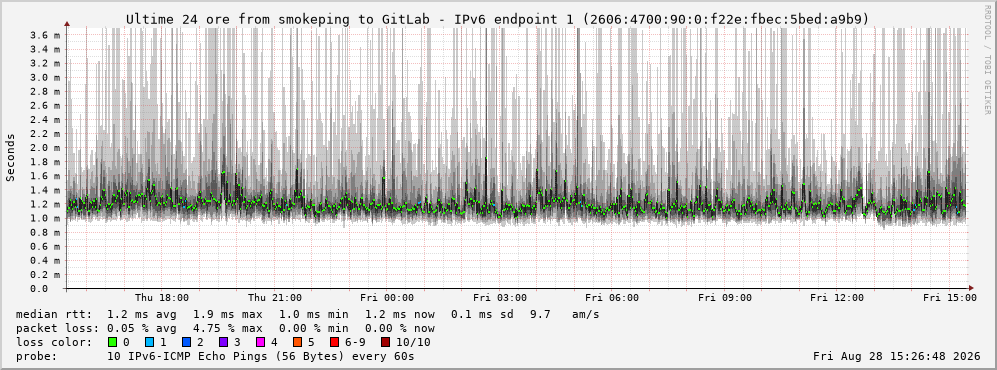Click the red 6-9 loss swatch
The image size is (997, 370).
click(x=334, y=342)
